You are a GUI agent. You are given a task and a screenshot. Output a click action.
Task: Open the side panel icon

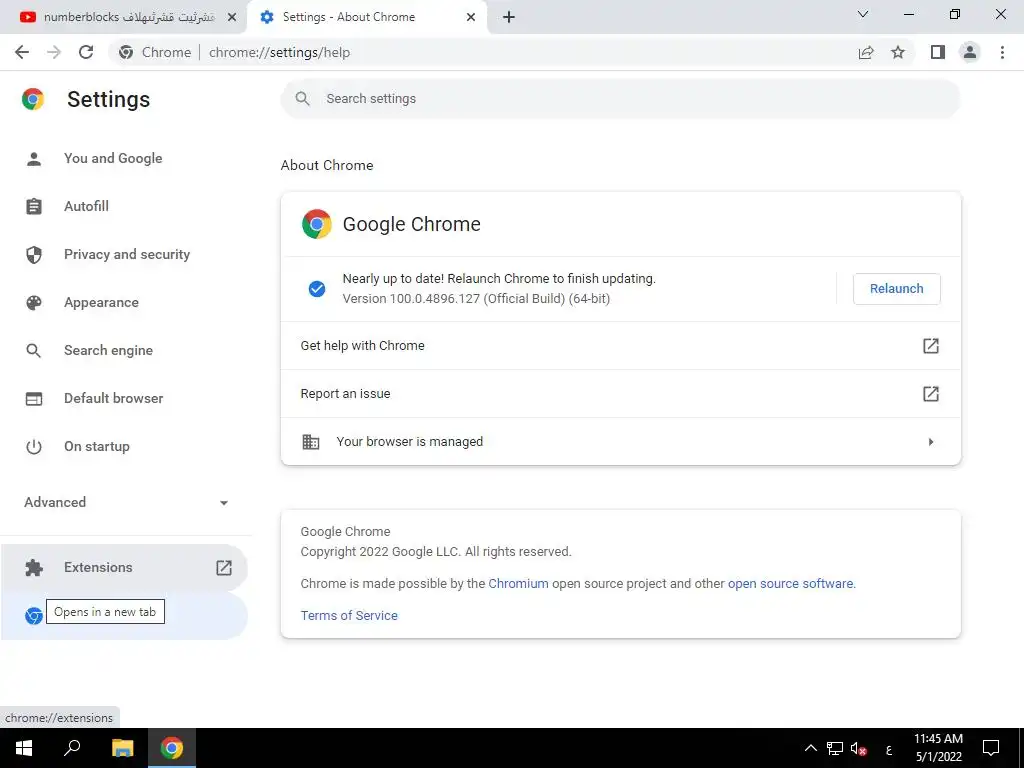pyautogui.click(x=938, y=52)
